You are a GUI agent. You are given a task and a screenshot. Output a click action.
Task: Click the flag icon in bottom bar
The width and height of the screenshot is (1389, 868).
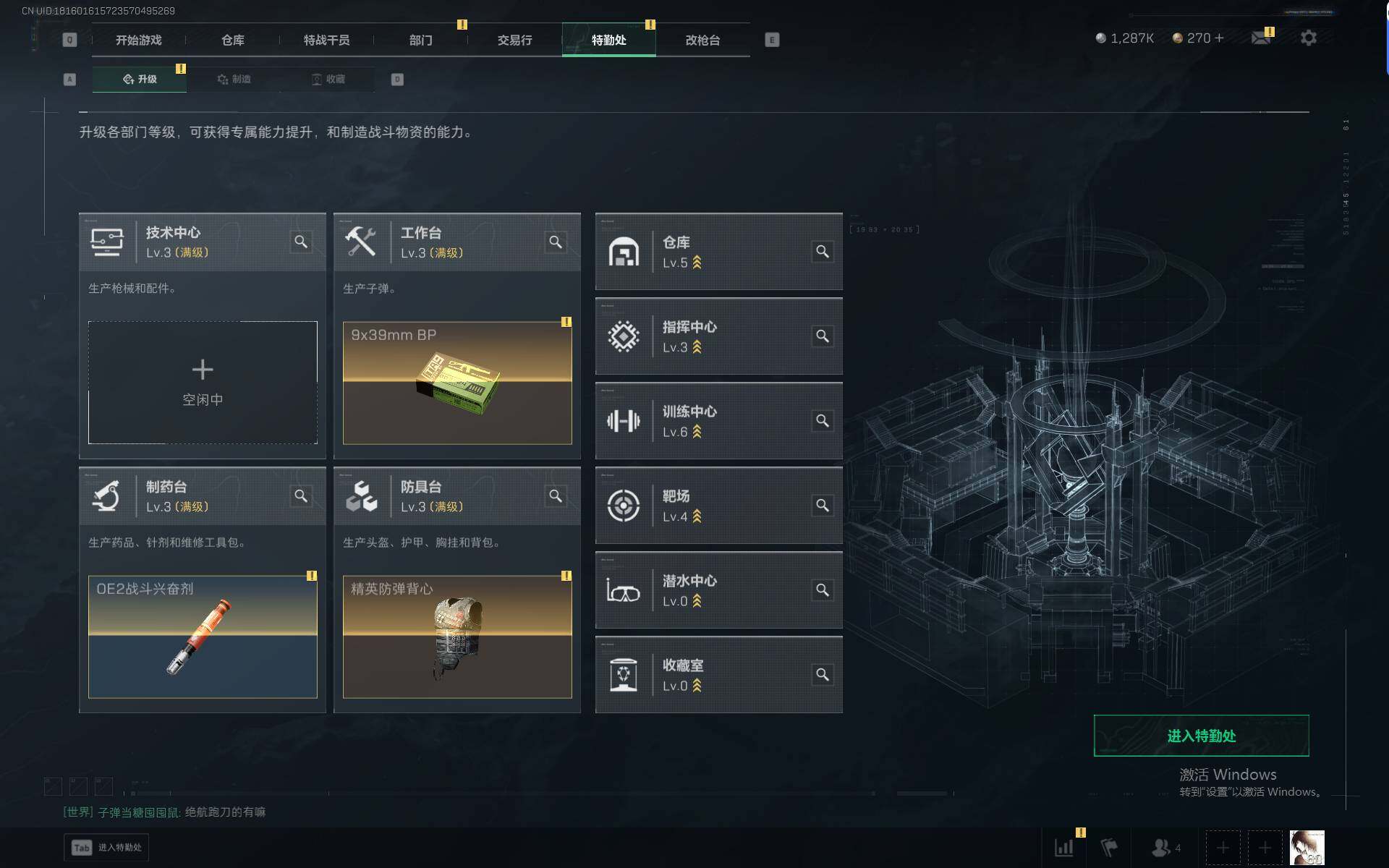(1109, 847)
